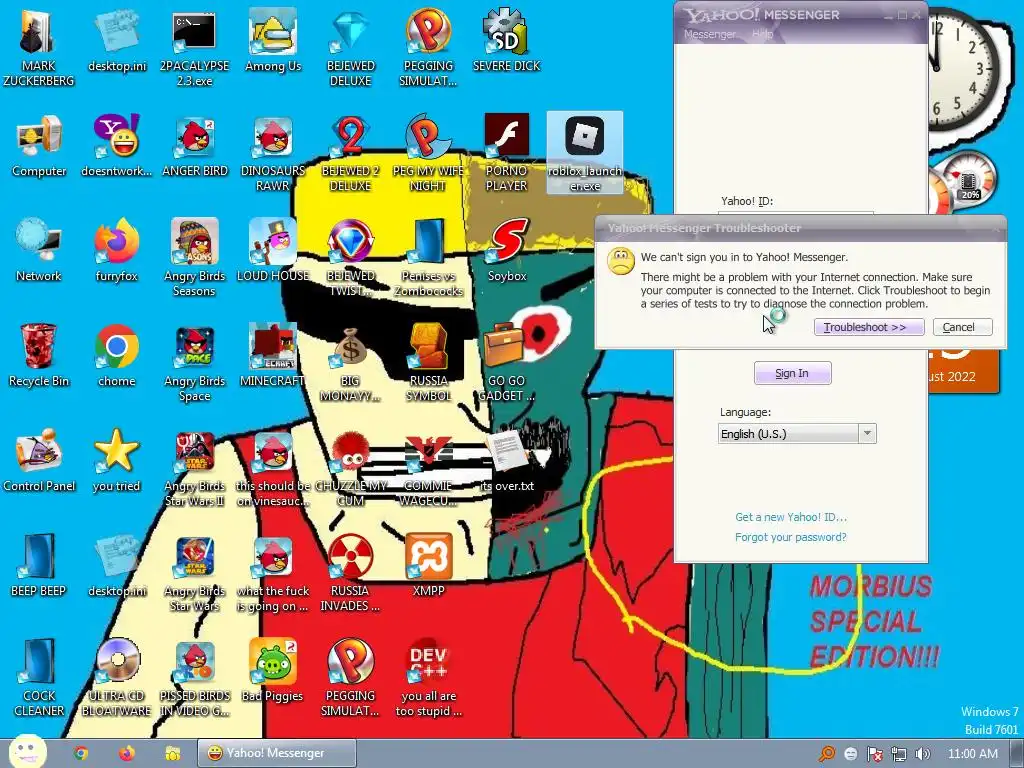Select the its over.txt file icon

[x=507, y=461]
